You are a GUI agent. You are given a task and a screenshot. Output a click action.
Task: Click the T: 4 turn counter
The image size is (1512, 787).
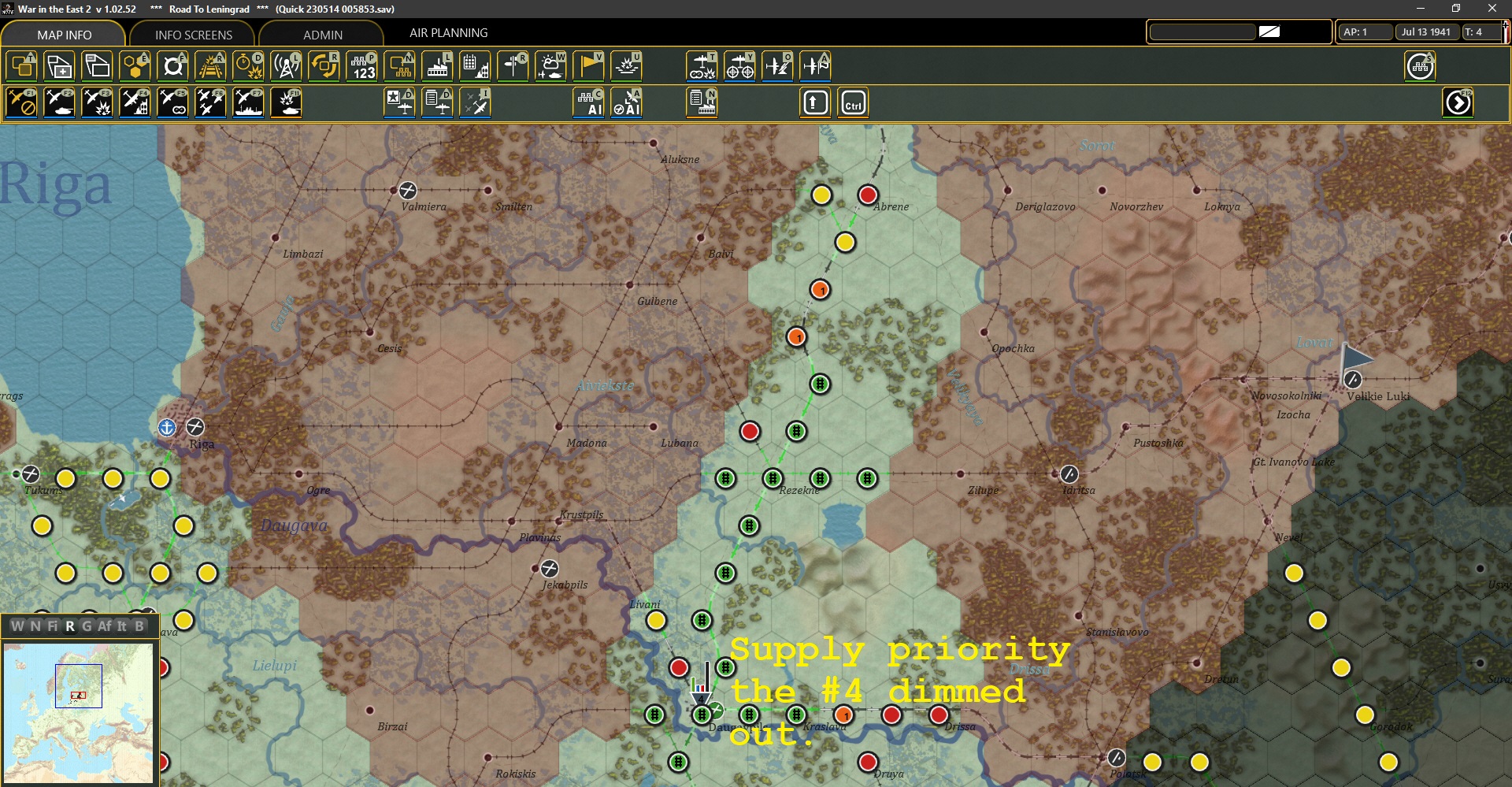(x=1480, y=32)
